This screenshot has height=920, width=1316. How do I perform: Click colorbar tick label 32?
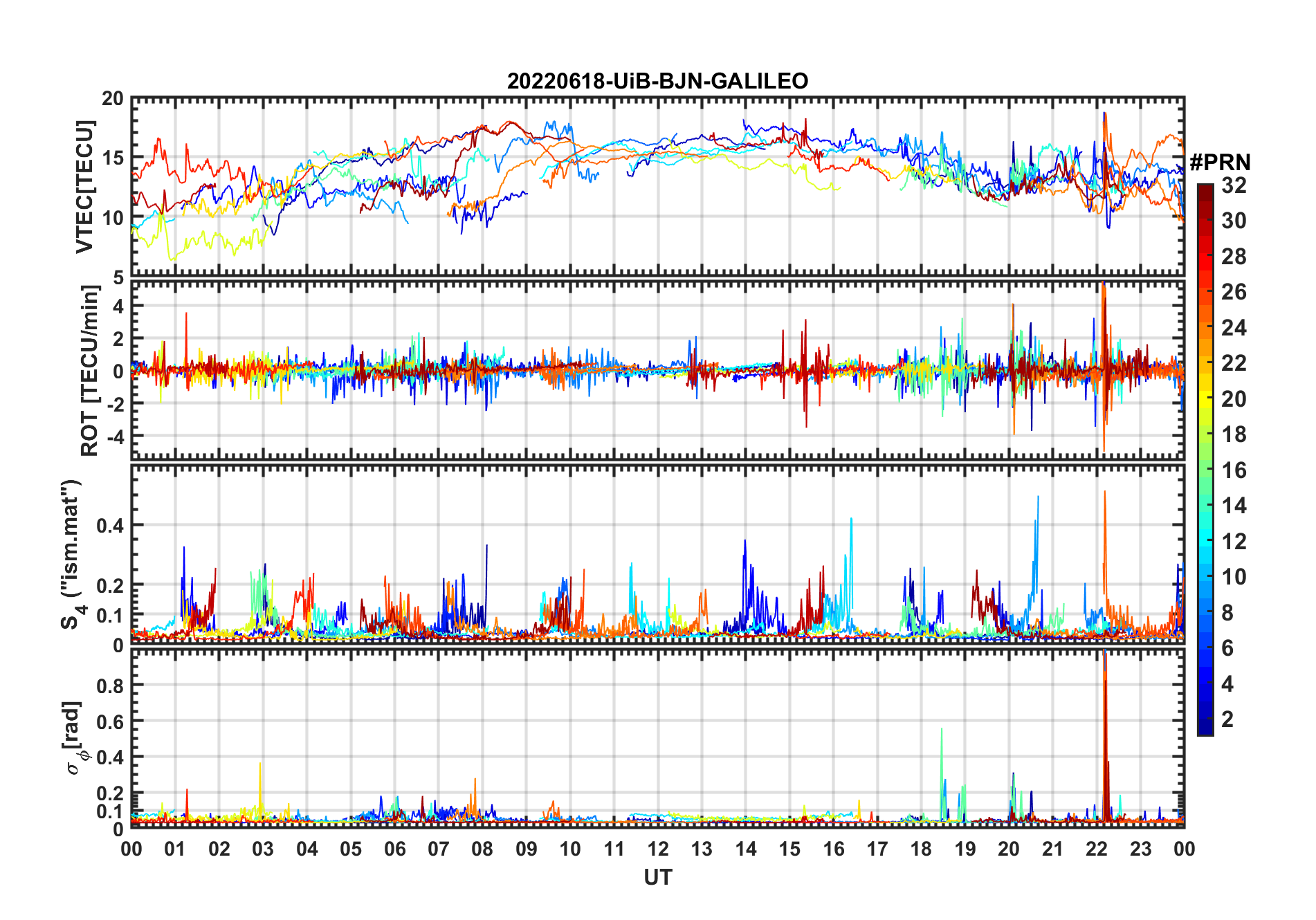(x=1234, y=185)
